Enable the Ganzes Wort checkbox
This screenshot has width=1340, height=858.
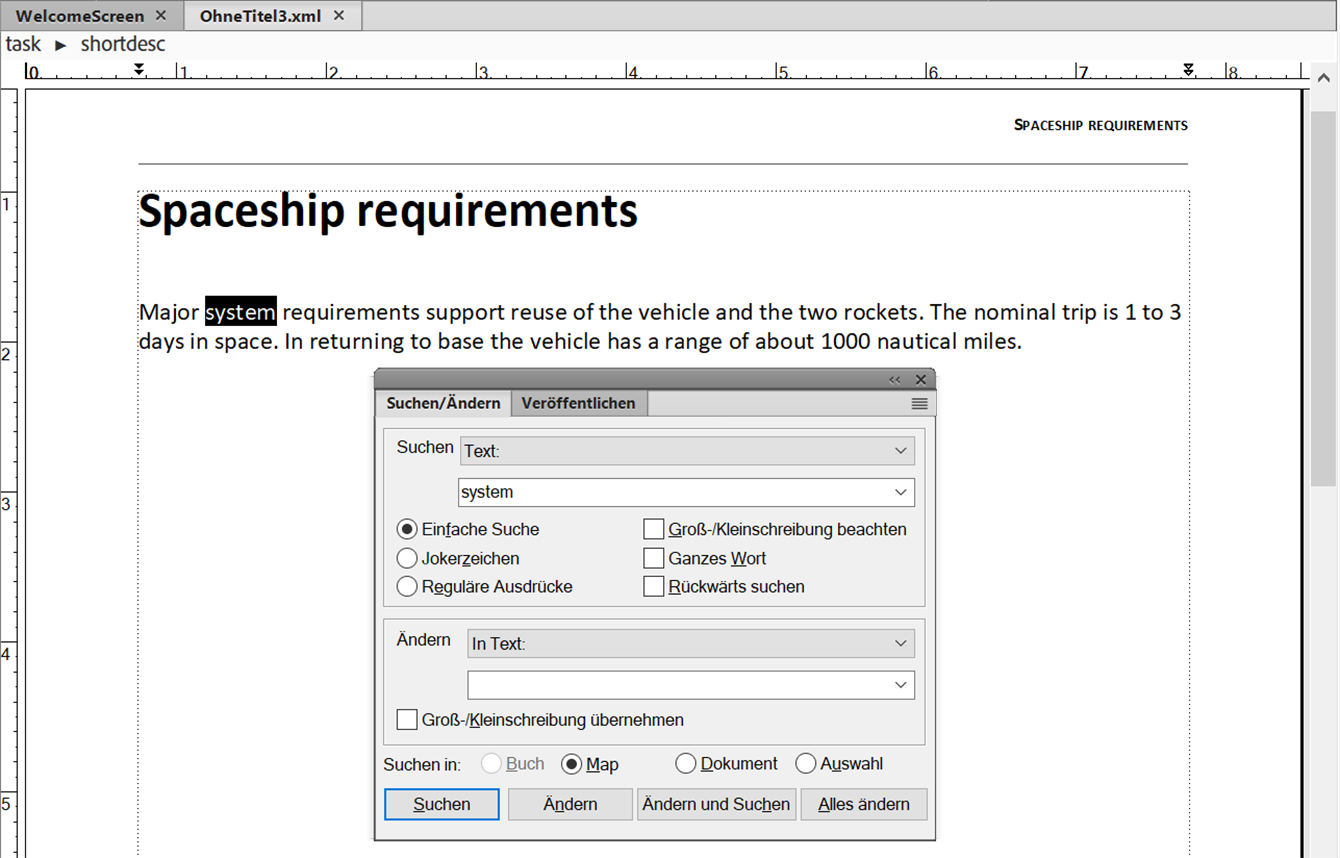[x=654, y=558]
